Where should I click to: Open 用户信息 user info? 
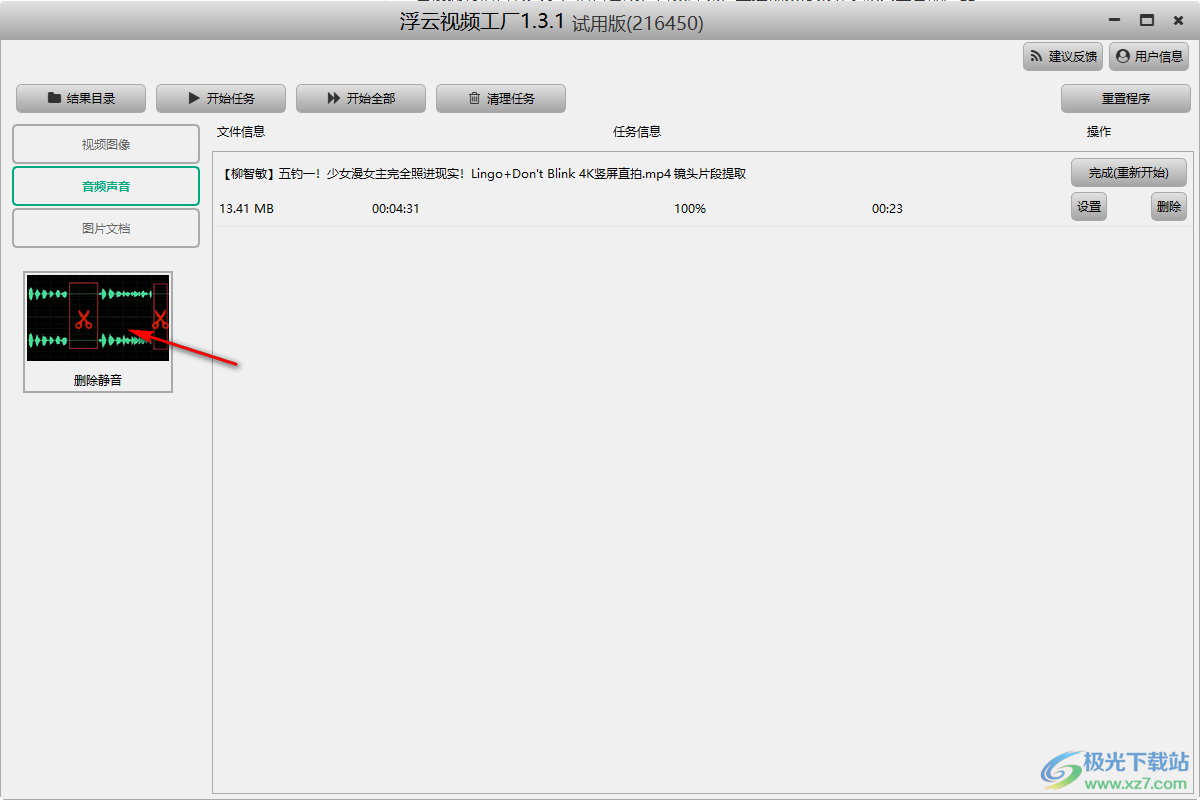click(x=1149, y=57)
